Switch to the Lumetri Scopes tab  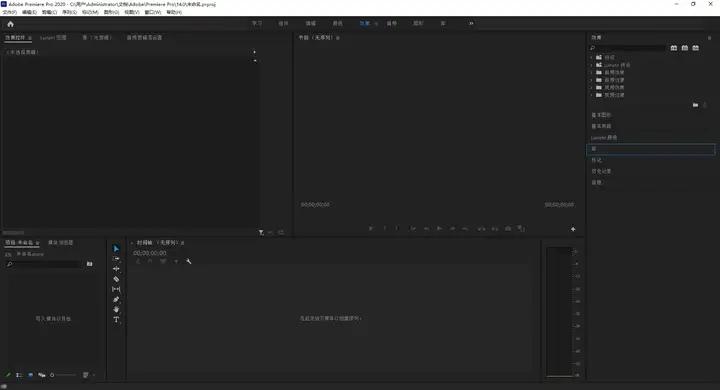tap(53, 38)
